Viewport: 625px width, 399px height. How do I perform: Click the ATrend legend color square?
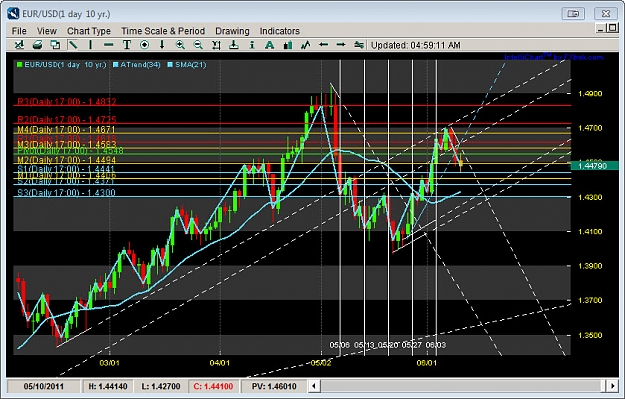[x=116, y=65]
